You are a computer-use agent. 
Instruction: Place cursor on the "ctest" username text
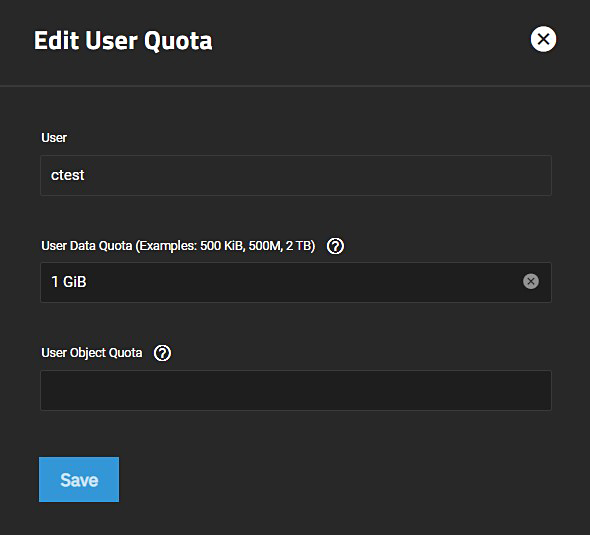tap(68, 175)
